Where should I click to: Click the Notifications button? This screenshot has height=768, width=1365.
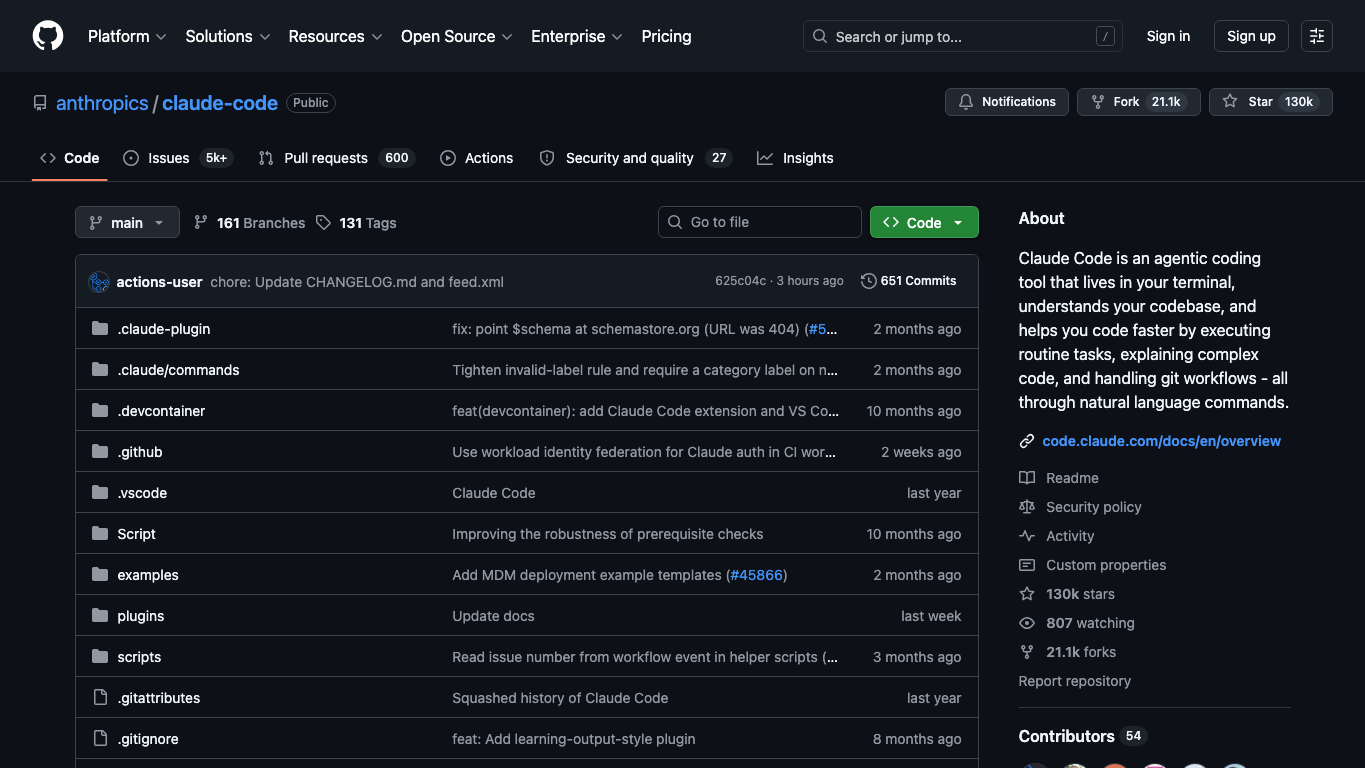(x=1007, y=102)
